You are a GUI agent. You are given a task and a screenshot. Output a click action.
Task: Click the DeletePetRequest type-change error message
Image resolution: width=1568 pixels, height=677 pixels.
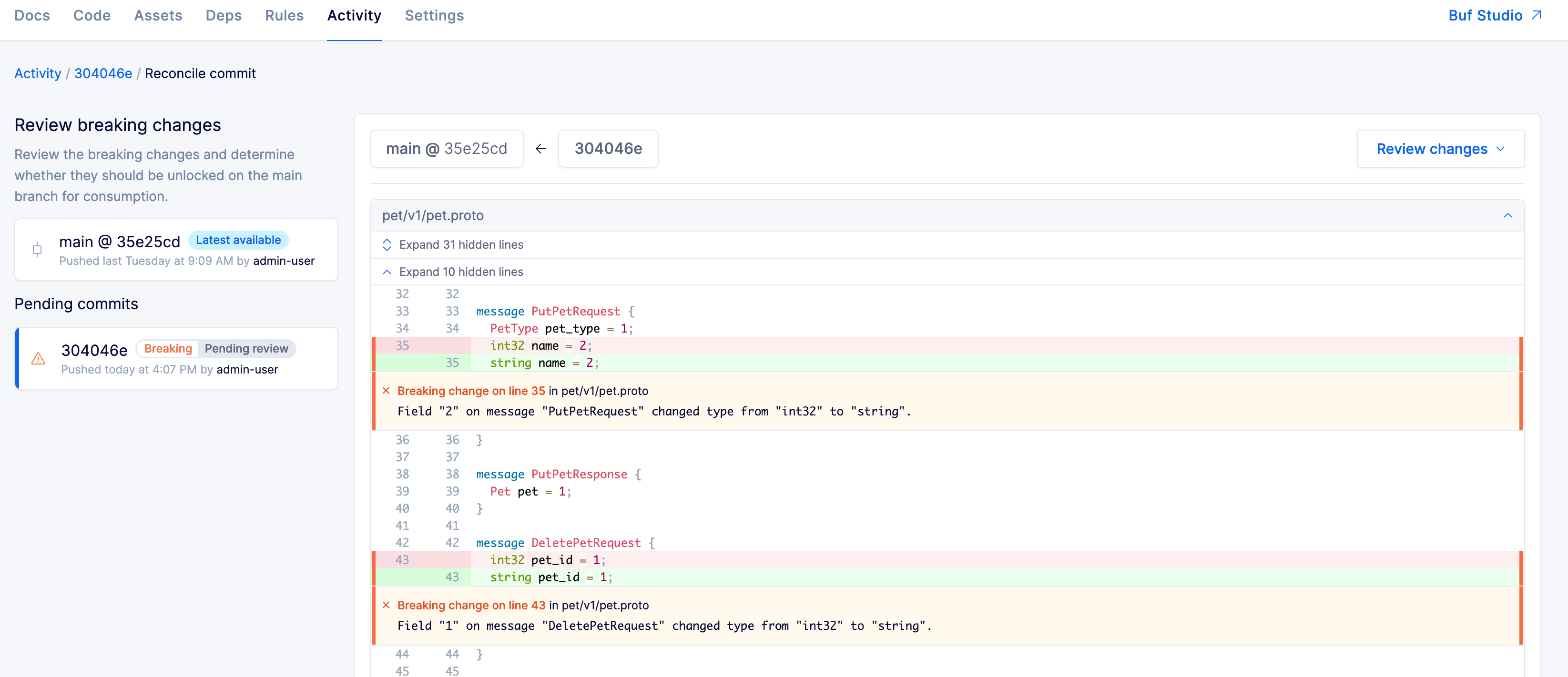point(665,625)
